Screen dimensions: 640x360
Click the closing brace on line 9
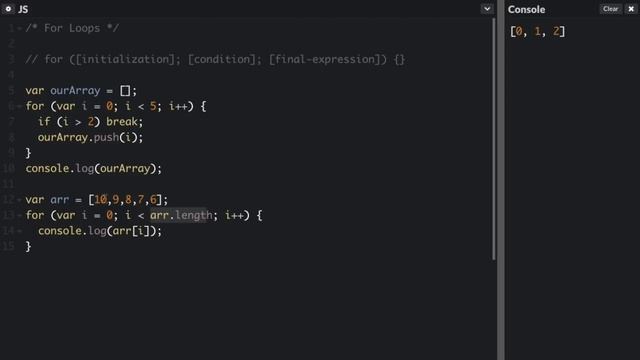tap(28, 153)
